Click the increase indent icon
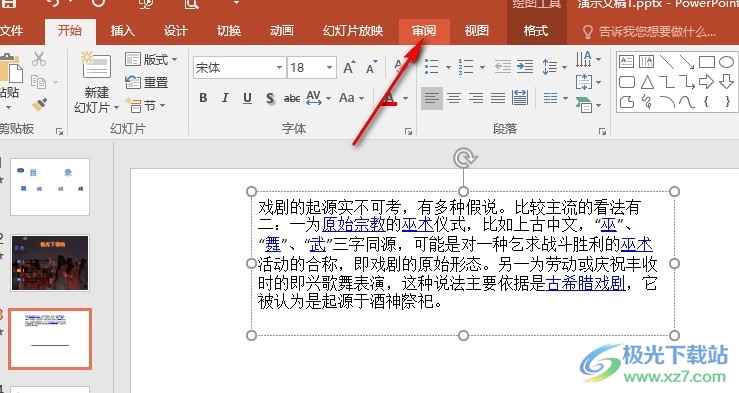The image size is (739, 393). (525, 67)
